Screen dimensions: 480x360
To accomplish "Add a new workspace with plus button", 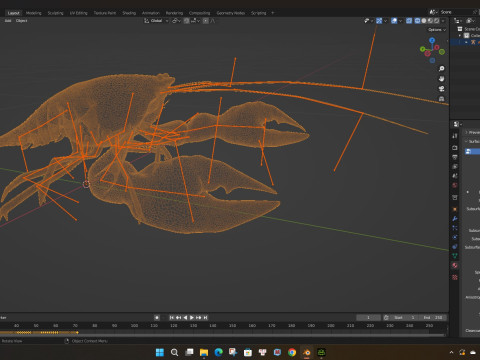I will 273,13.
